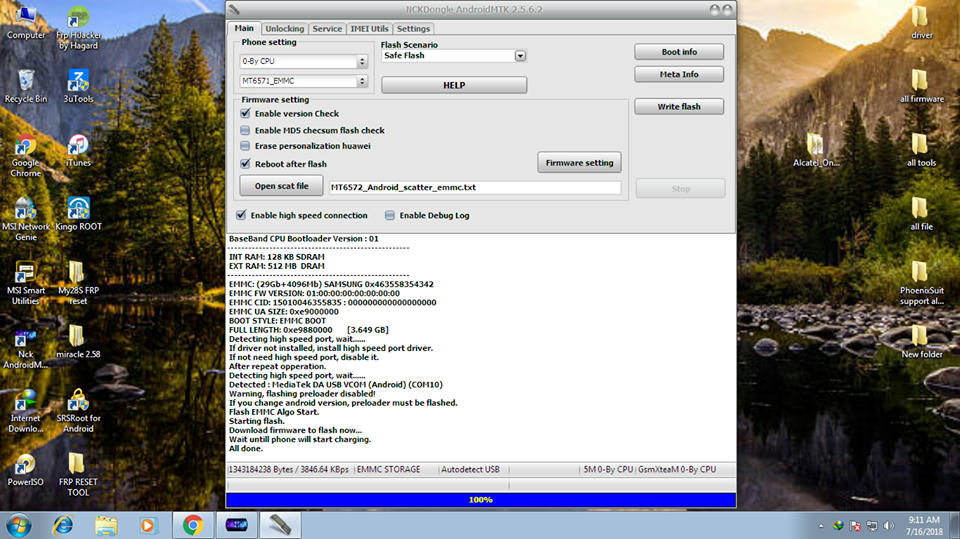The image size is (960, 539).
Task: Click the Open scat file button
Action: (281, 186)
